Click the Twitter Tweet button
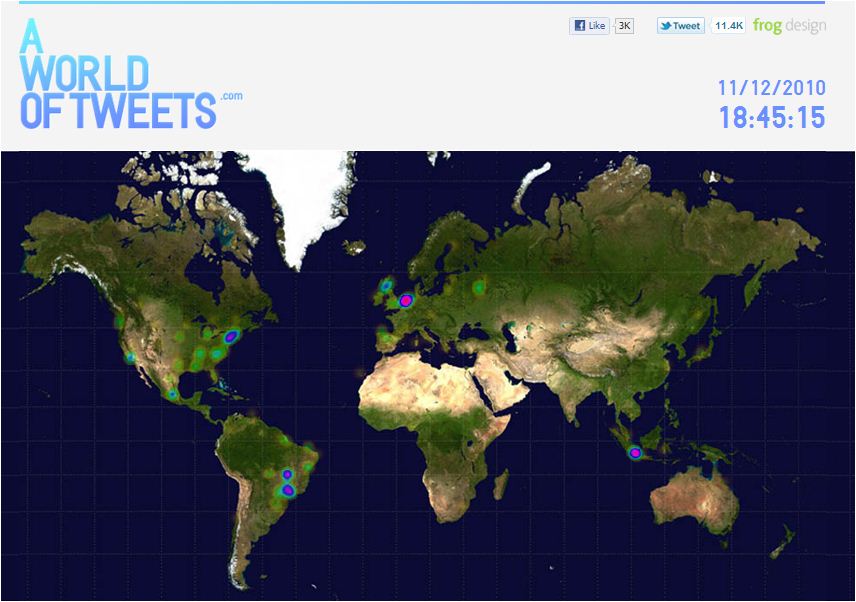The height and width of the screenshot is (602, 856). click(x=680, y=26)
